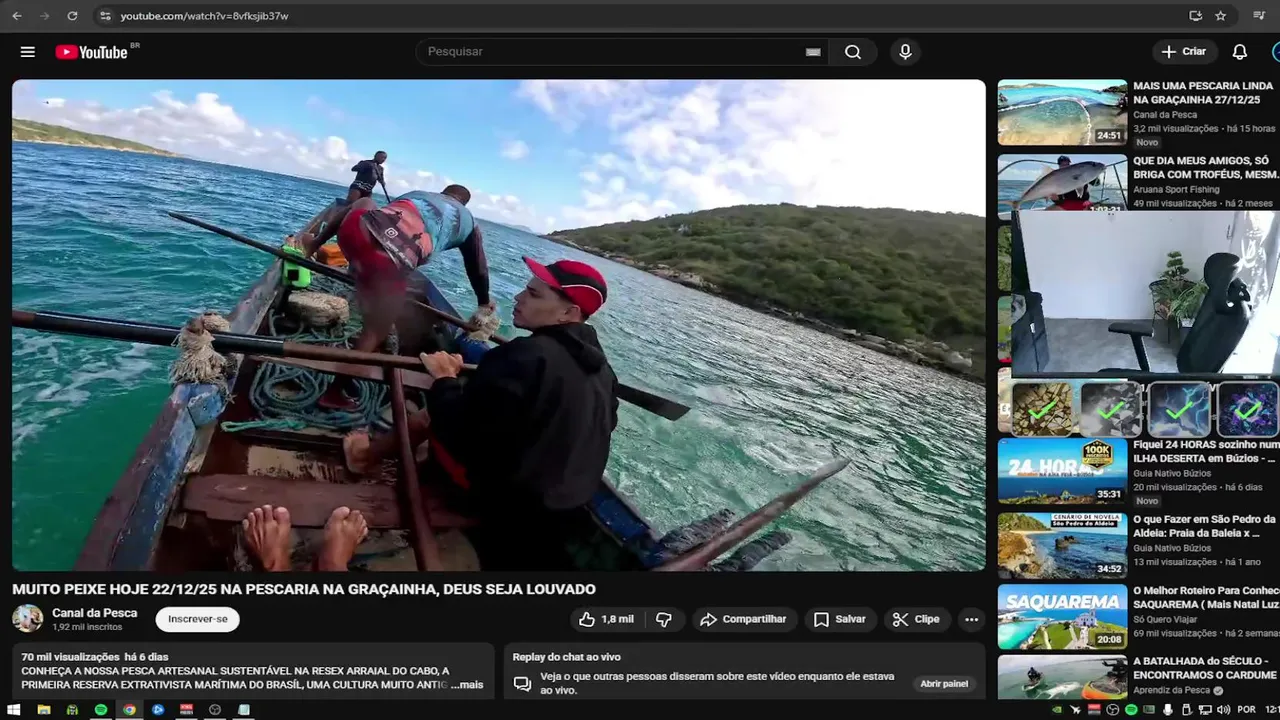The height and width of the screenshot is (720, 1280).
Task: Switch to Chrome on the taskbar
Action: pyautogui.click(x=129, y=710)
